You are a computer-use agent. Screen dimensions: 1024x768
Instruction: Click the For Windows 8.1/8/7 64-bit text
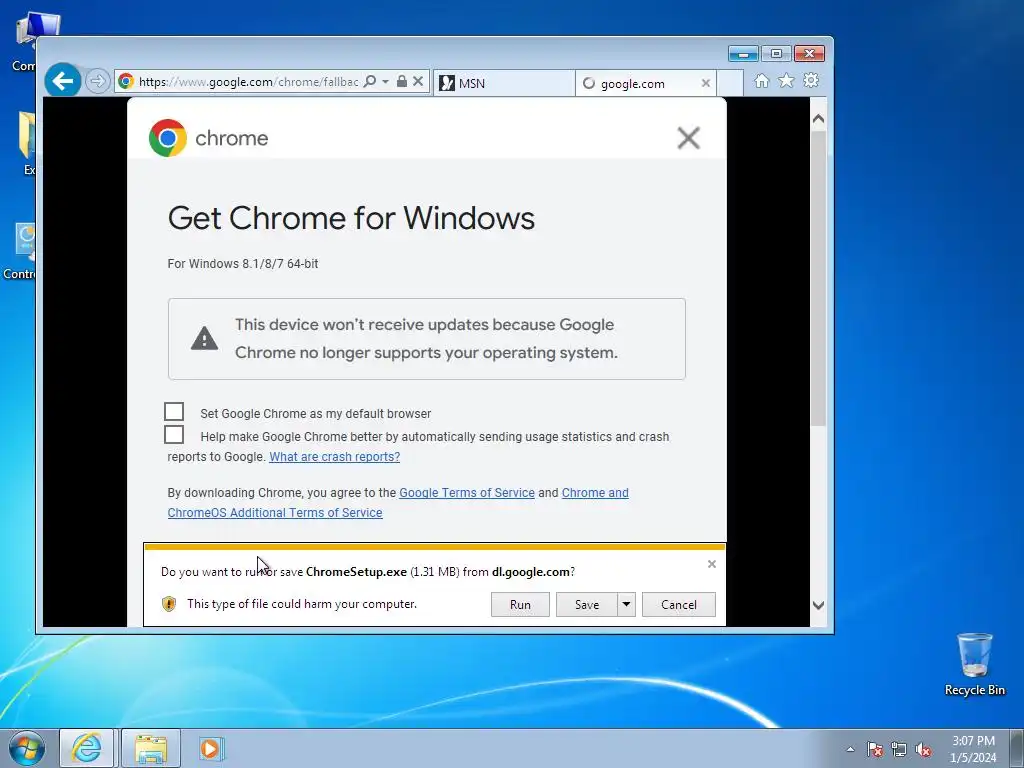coord(242,264)
